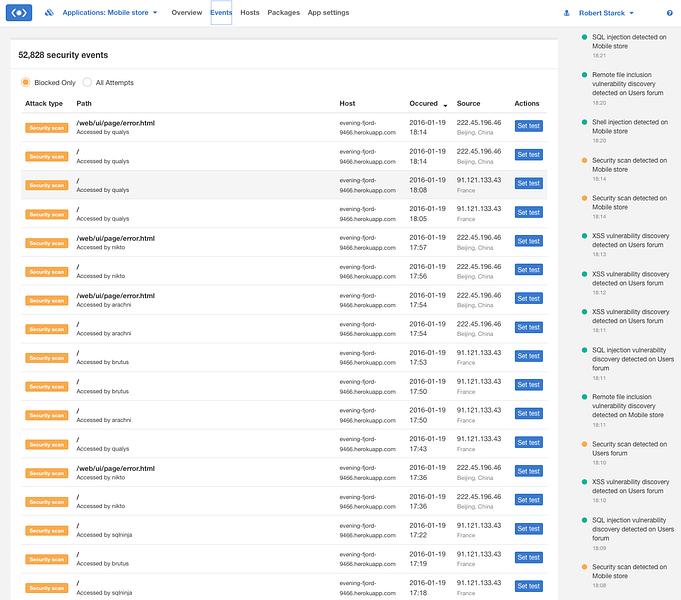The image size is (681, 600).
Task: Click Set test for the 18:08 event
Action: [529, 183]
